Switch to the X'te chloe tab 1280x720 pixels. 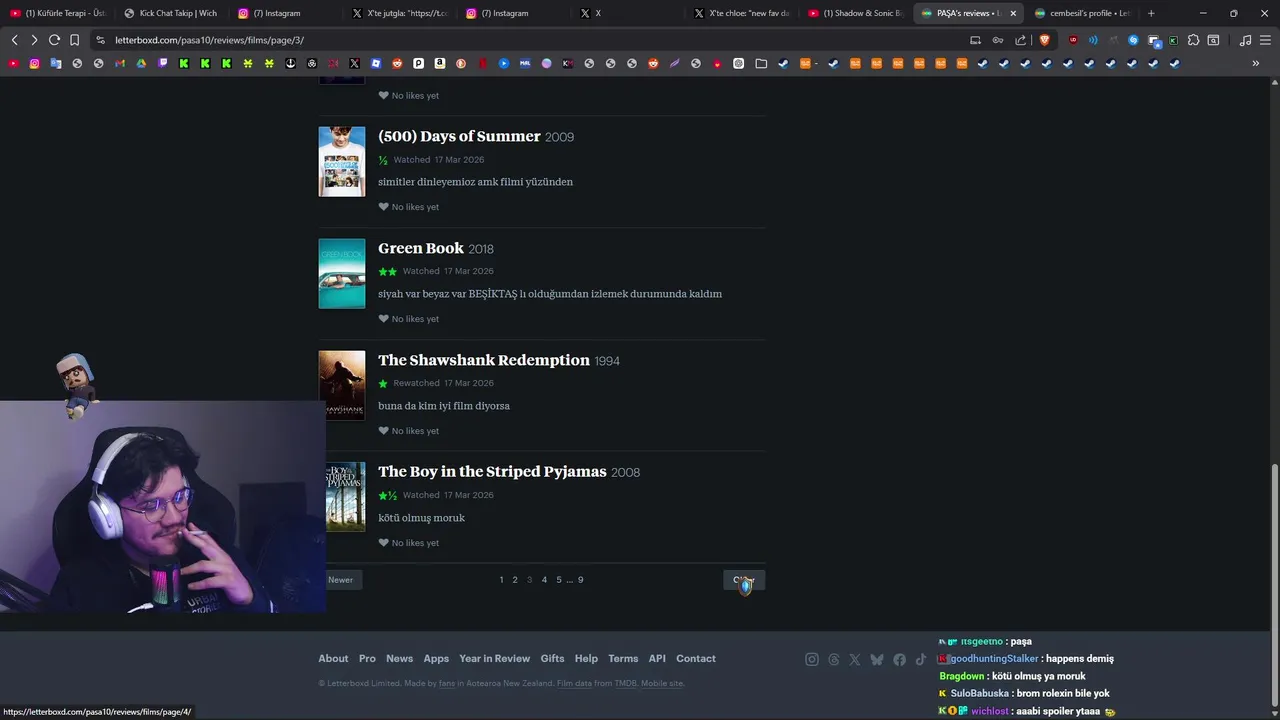coord(742,13)
